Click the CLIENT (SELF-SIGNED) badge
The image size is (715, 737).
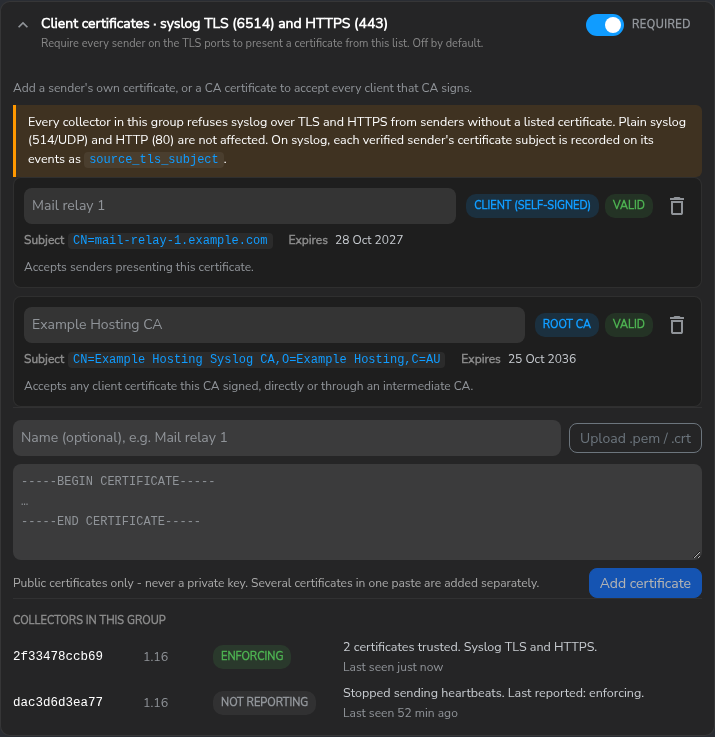pos(532,205)
